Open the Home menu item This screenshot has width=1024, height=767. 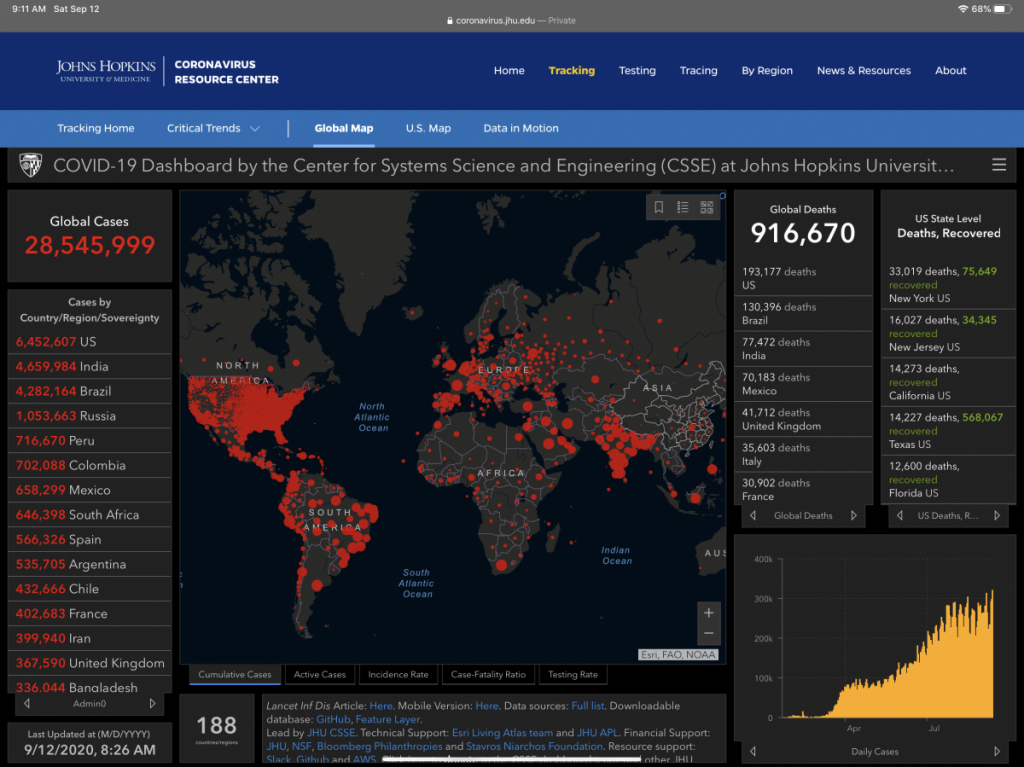click(509, 71)
